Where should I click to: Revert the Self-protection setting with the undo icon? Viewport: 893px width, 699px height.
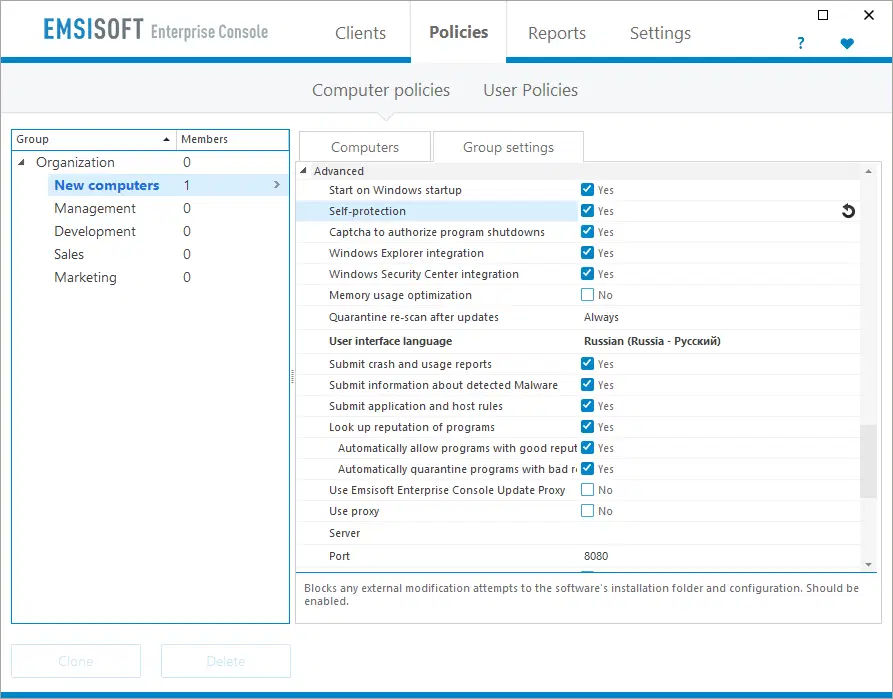[x=848, y=211]
